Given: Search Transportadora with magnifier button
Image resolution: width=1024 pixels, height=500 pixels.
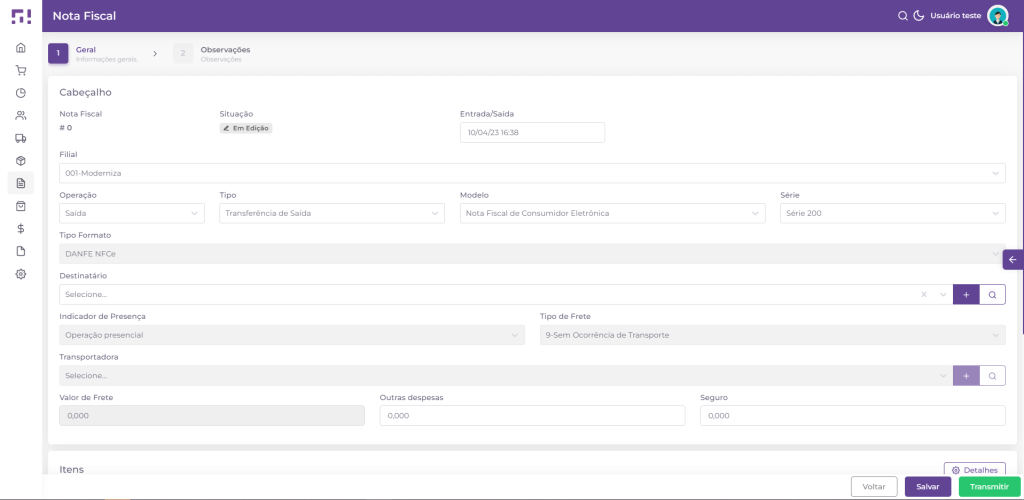Looking at the screenshot, I should (x=993, y=375).
